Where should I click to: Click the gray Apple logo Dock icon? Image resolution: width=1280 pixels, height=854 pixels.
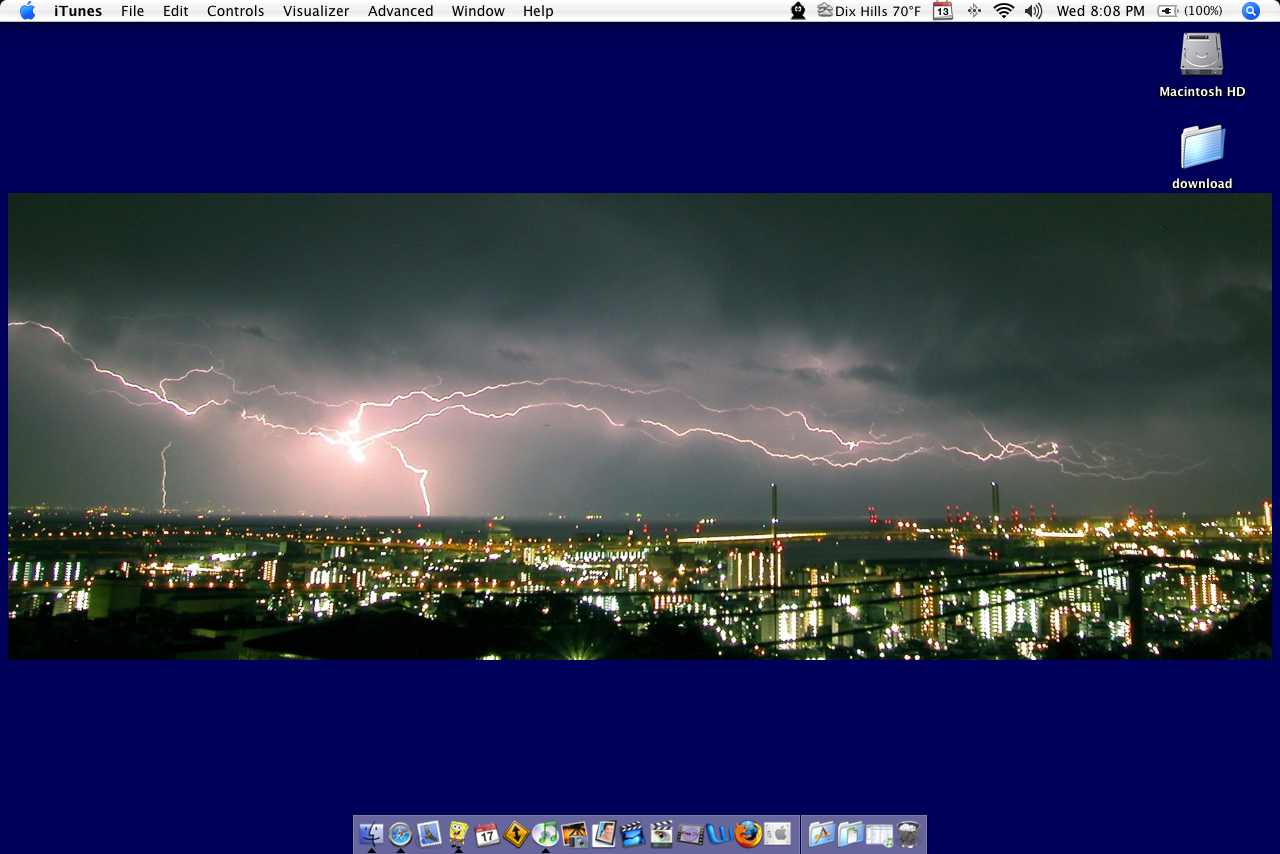click(777, 833)
